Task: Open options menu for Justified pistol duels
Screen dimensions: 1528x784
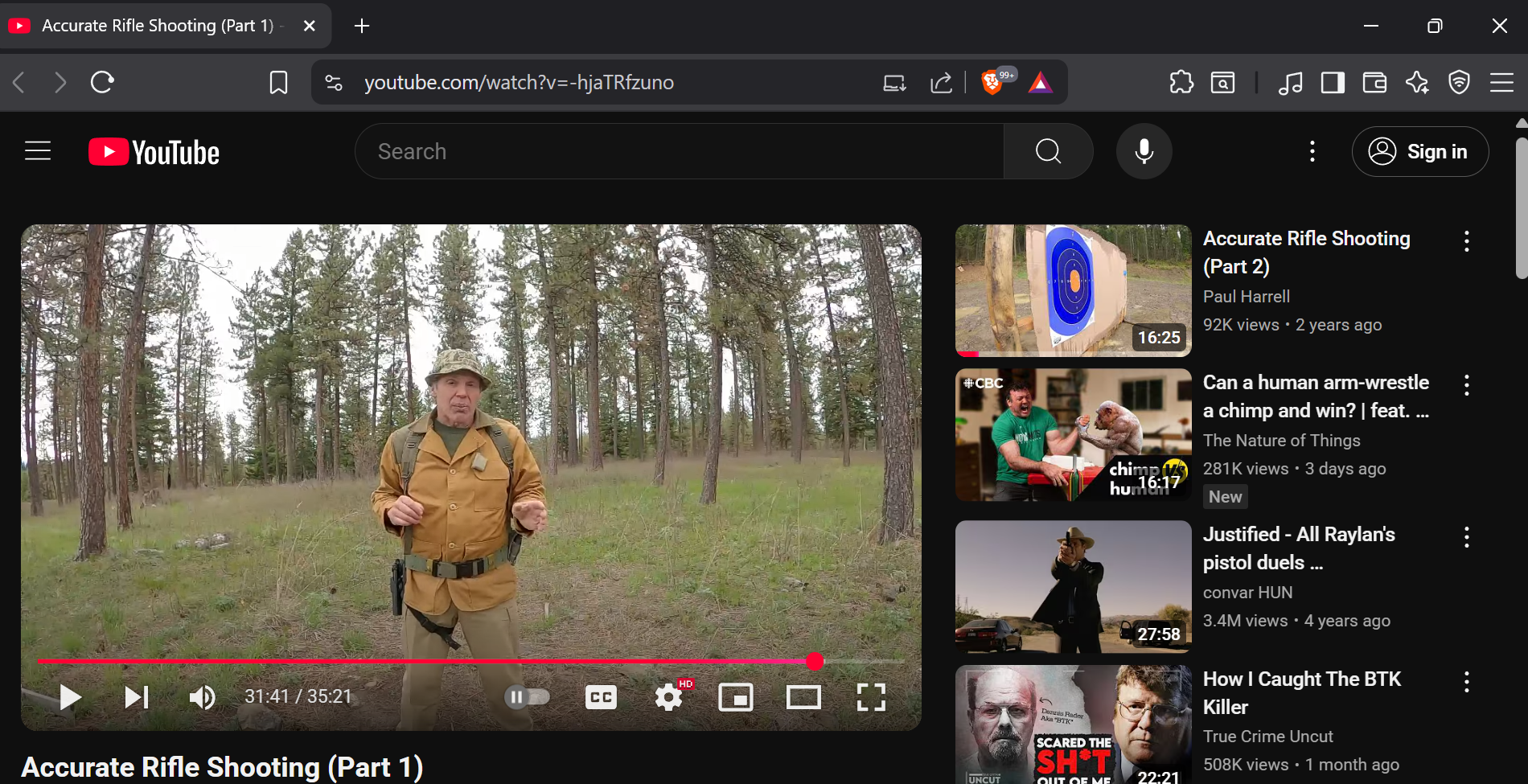Action: (1467, 537)
